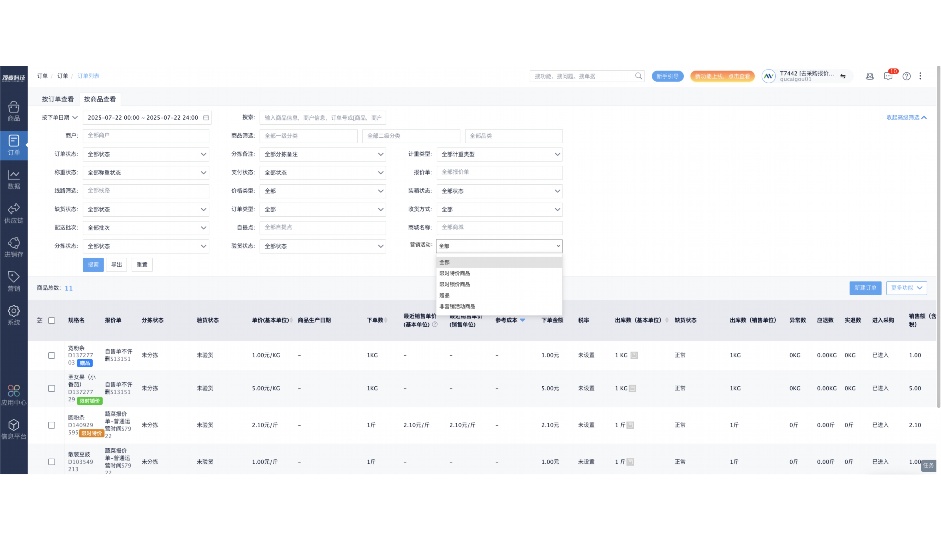Check the first product row checkbox
Image resolution: width=941 pixels, height=541 pixels.
click(52, 355)
